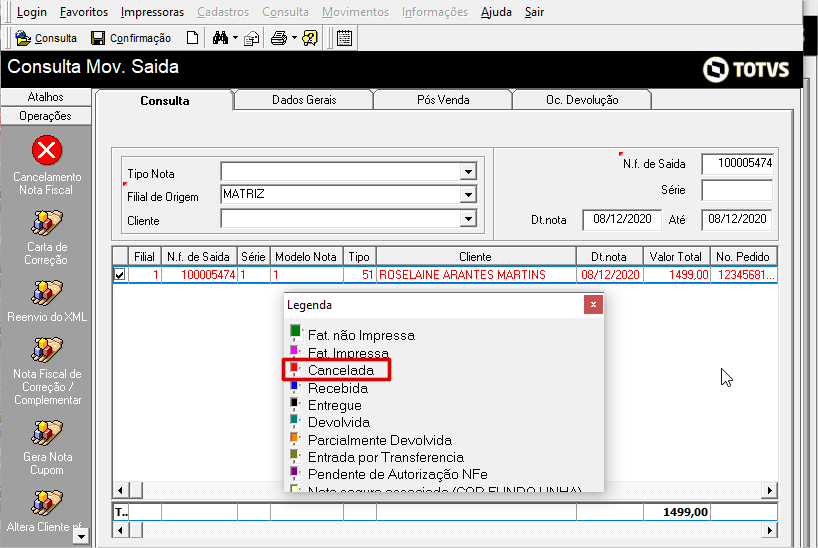This screenshot has height=548, width=818.
Task: Click the N.f. de Saida column header
Action: pyautogui.click(x=199, y=257)
